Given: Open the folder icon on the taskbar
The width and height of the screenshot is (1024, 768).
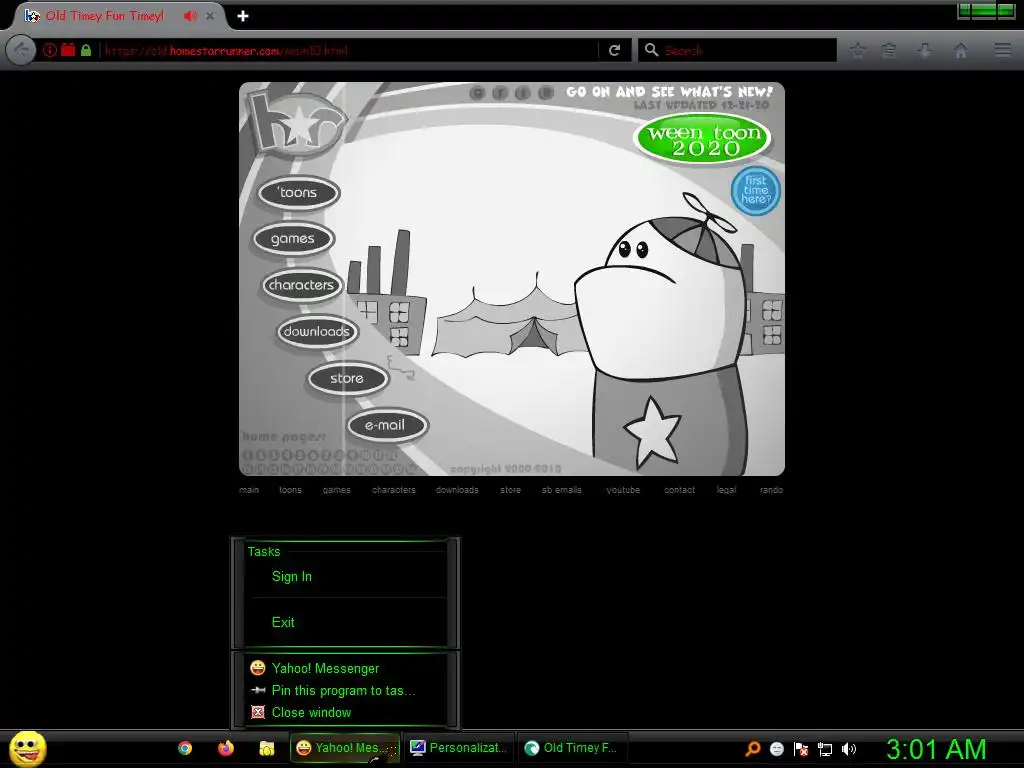Looking at the screenshot, I should coord(266,748).
